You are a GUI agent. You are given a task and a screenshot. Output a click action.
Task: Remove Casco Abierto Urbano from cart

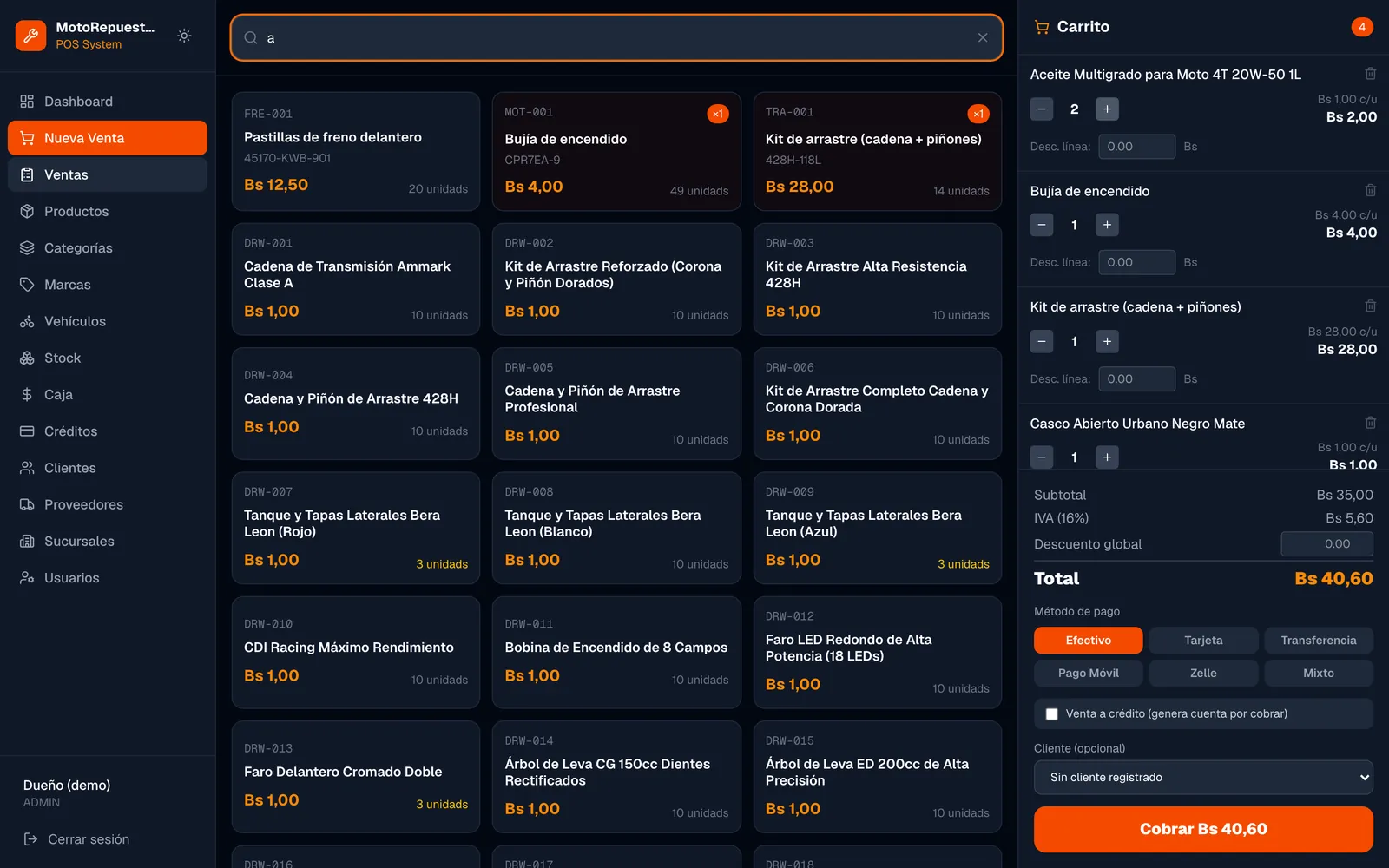click(1370, 423)
